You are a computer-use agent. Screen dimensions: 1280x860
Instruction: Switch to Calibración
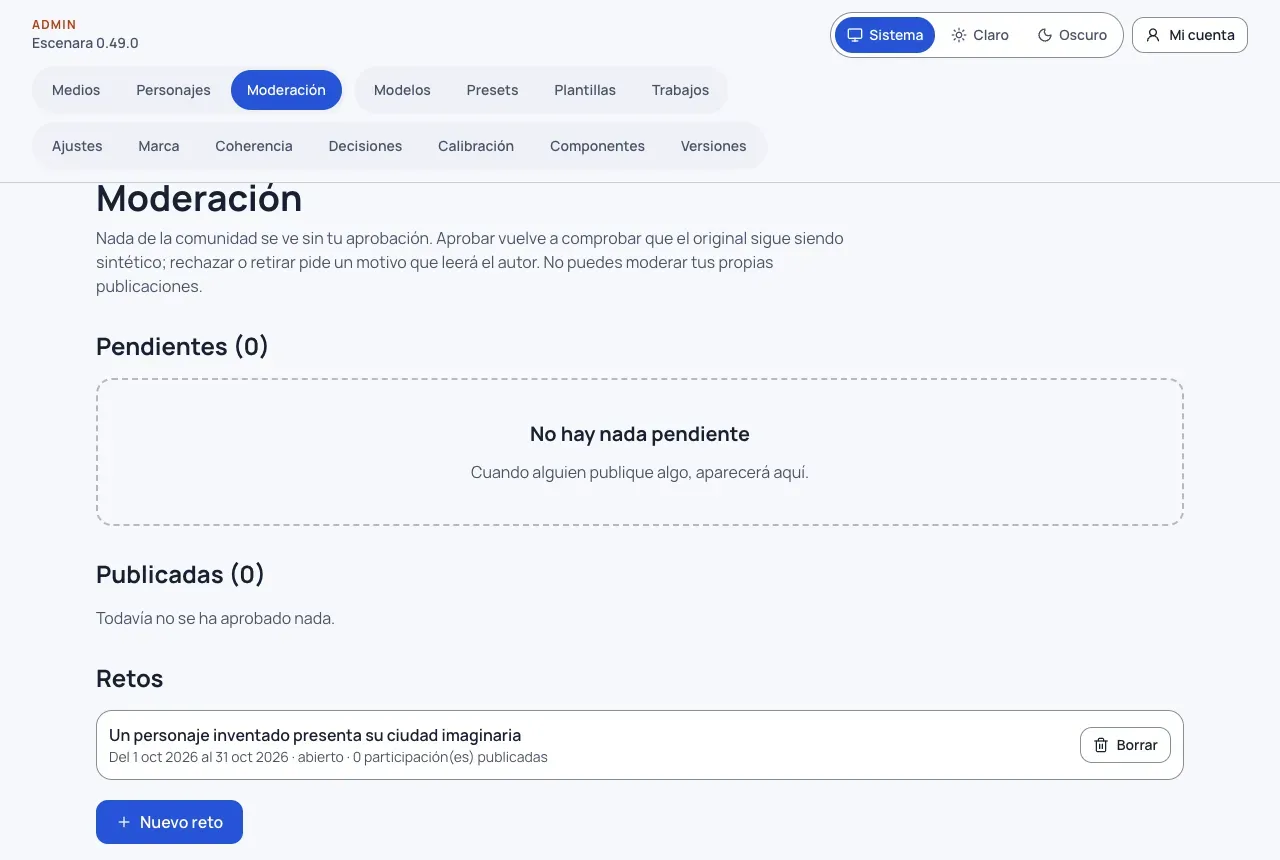(x=476, y=146)
